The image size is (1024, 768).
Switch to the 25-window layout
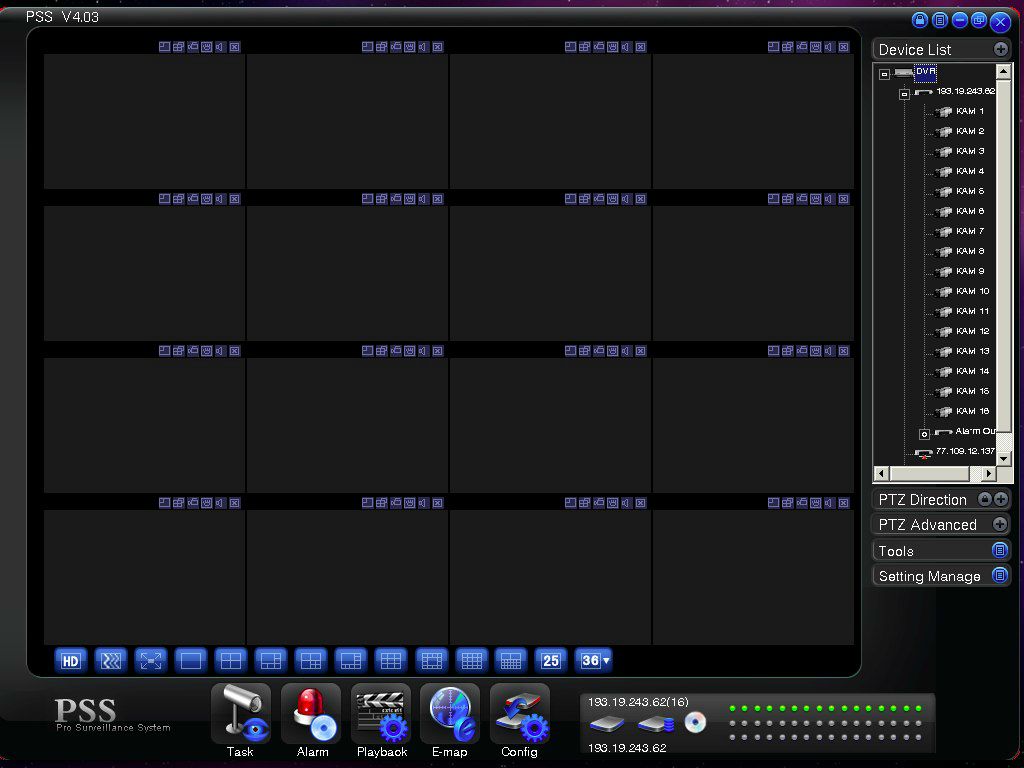point(551,660)
